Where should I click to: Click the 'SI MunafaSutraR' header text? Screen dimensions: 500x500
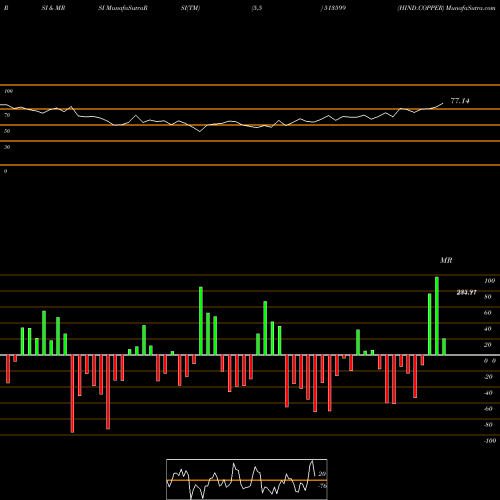click(123, 8)
